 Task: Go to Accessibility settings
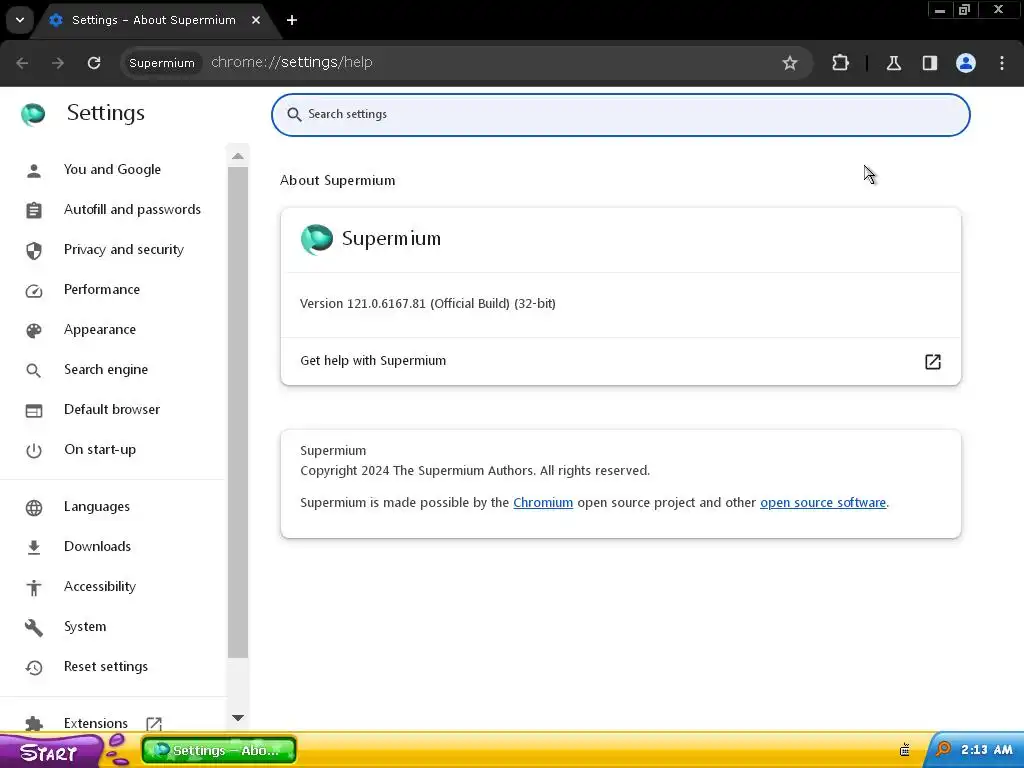pos(100,586)
